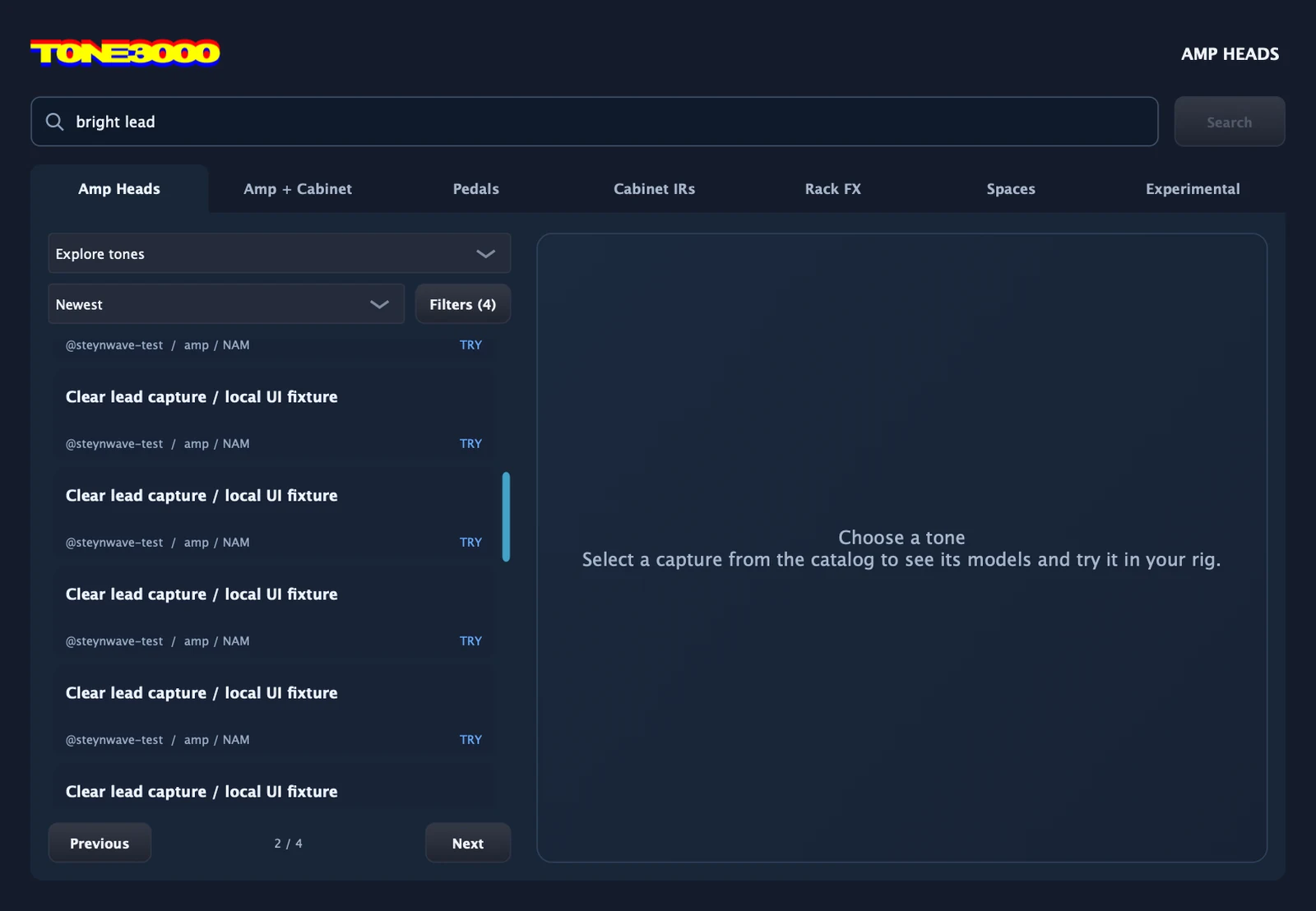The image size is (1316, 911).
Task: Open the Rack FX tab
Action: (x=832, y=188)
